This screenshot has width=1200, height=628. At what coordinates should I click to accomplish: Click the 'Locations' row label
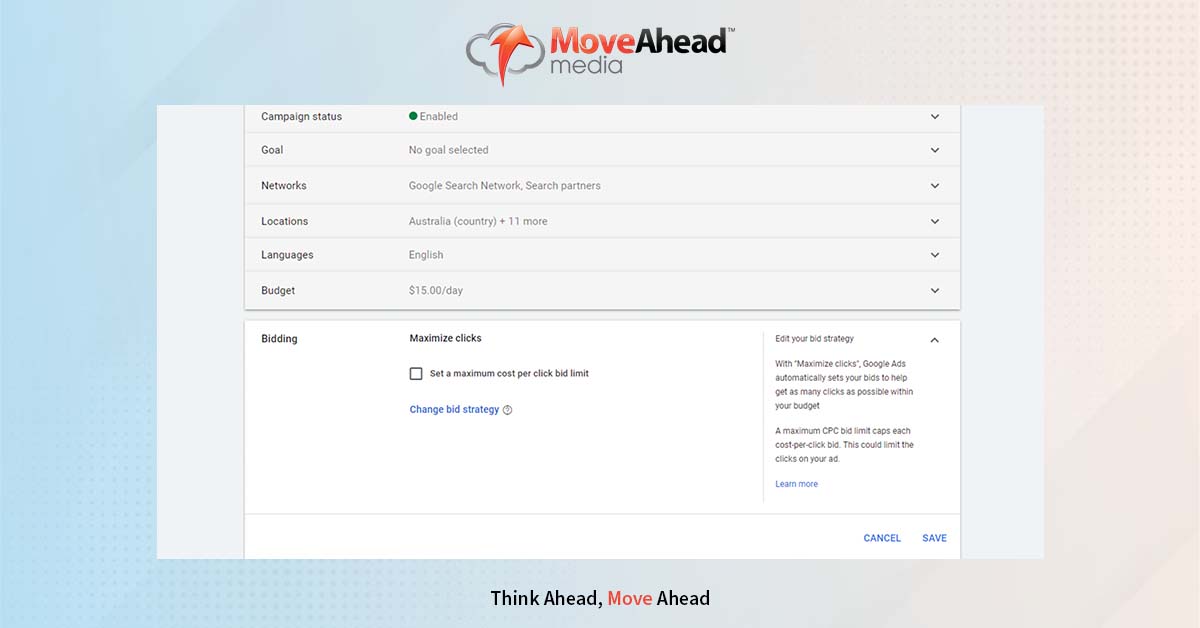pyautogui.click(x=285, y=222)
